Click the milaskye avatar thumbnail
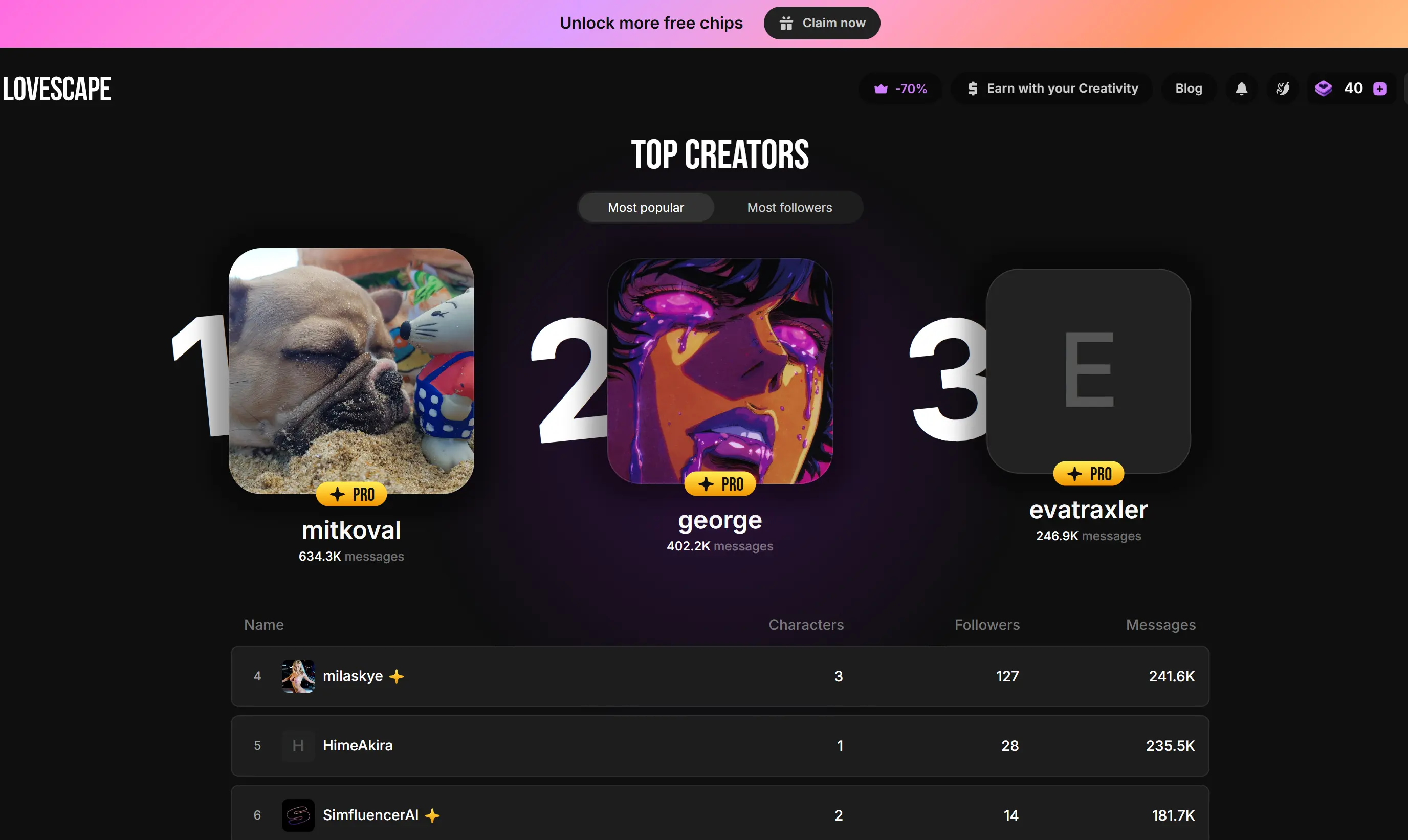 click(298, 676)
